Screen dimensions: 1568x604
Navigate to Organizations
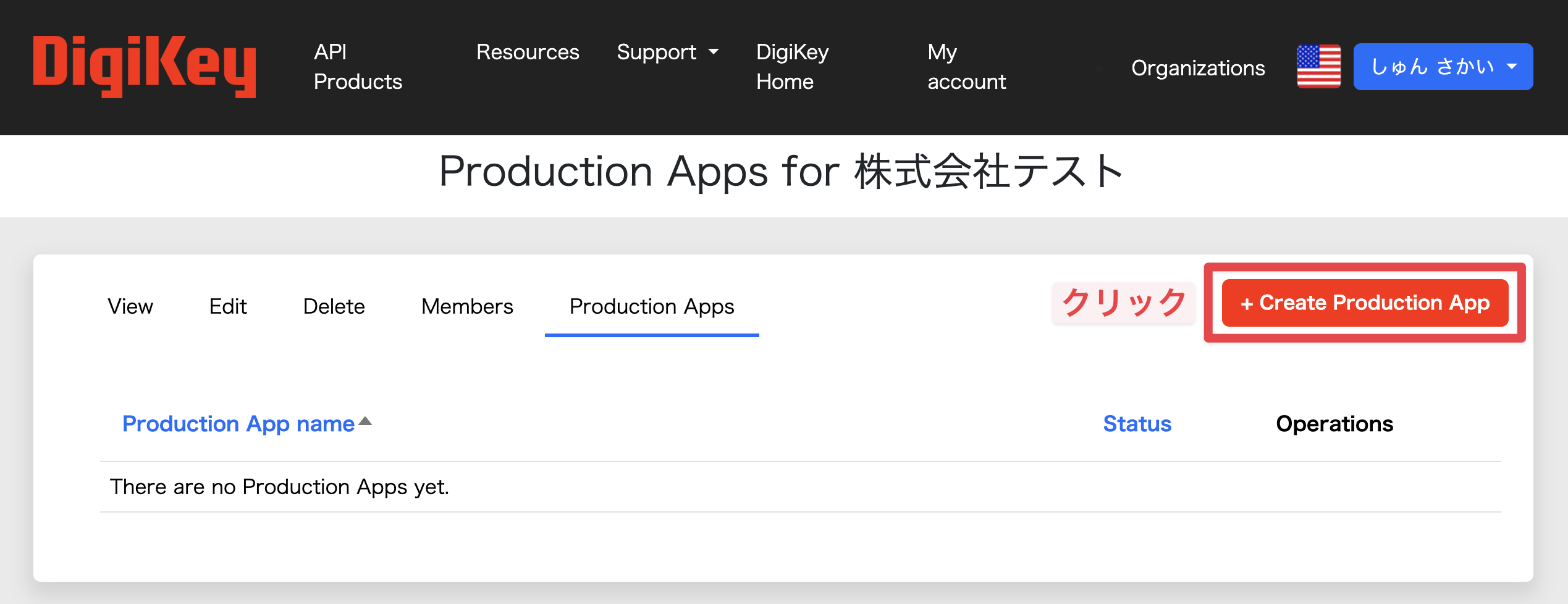click(x=1198, y=68)
